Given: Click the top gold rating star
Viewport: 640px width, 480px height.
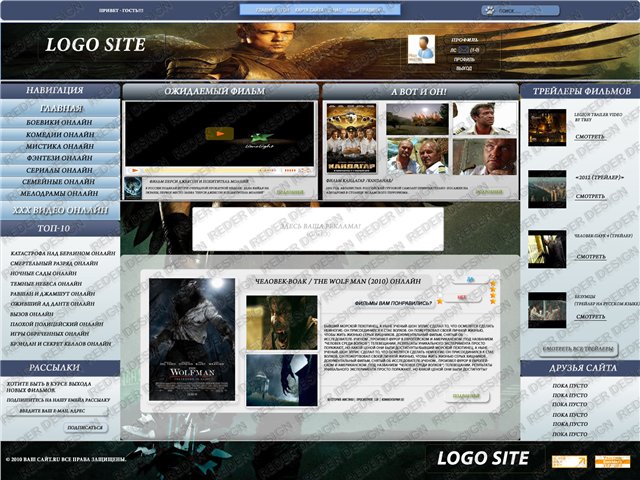Looking at the screenshot, I should tap(493, 283).
